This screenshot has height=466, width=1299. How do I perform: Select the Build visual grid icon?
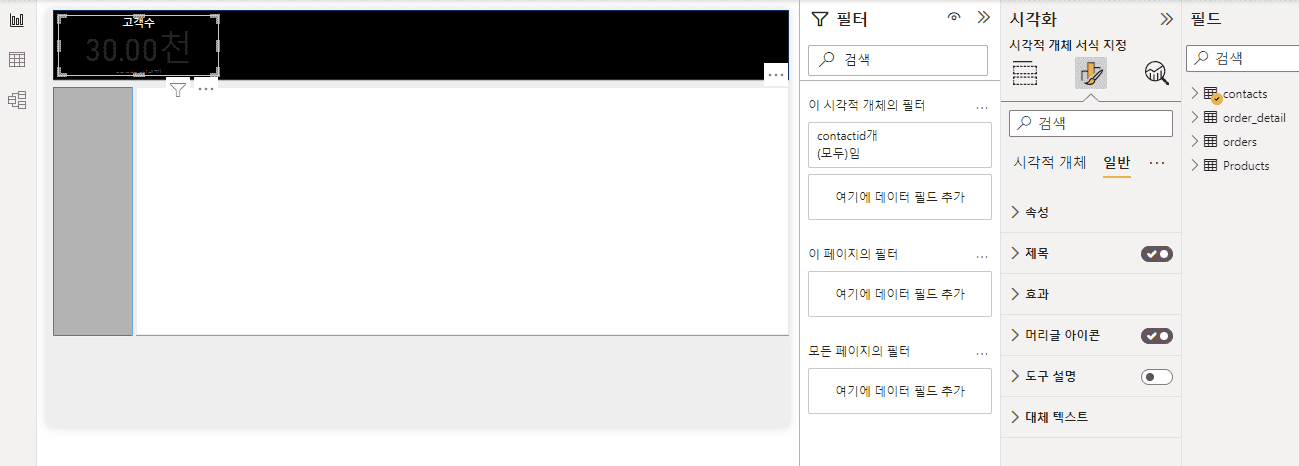[1025, 73]
